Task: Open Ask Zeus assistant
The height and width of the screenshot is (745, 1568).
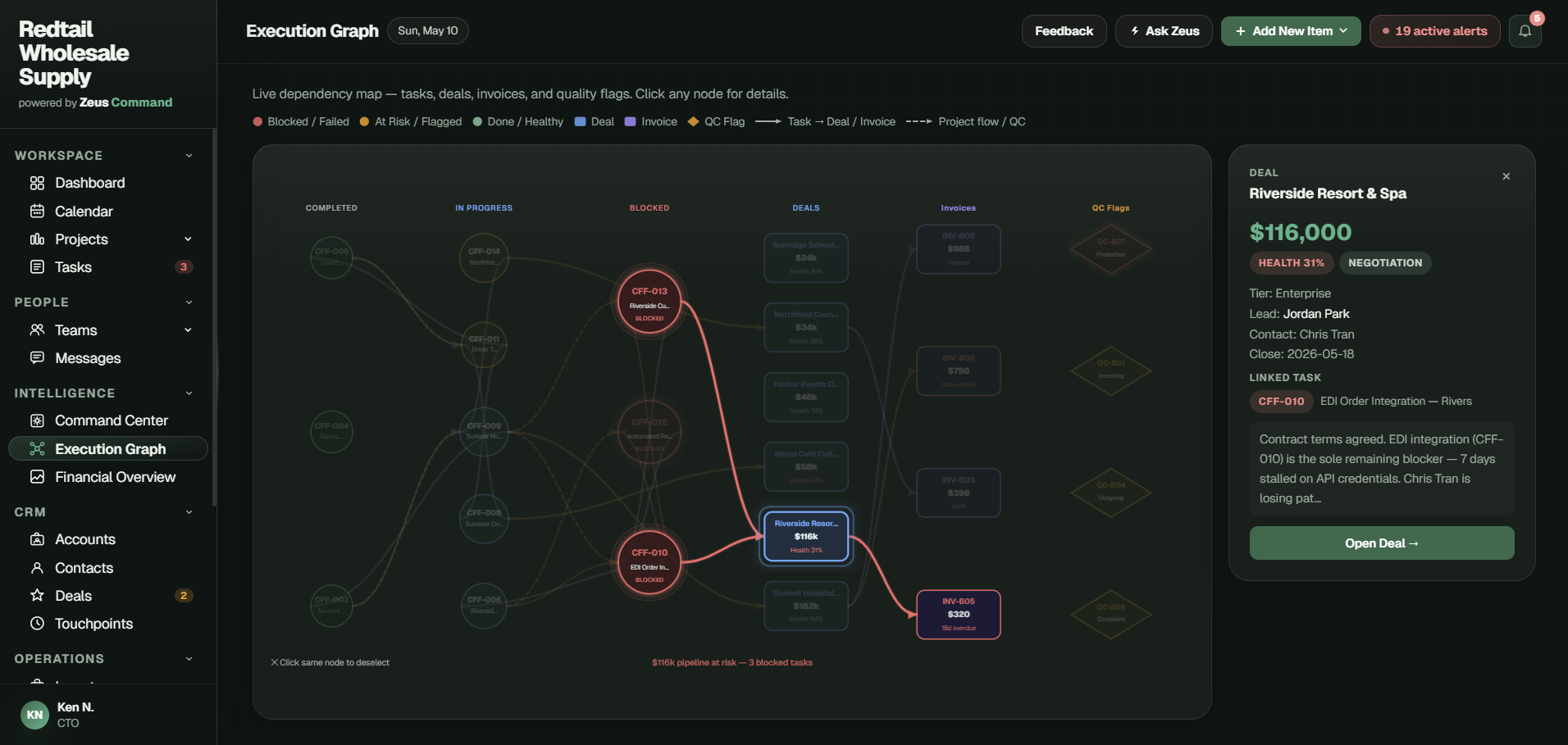Action: point(1164,31)
